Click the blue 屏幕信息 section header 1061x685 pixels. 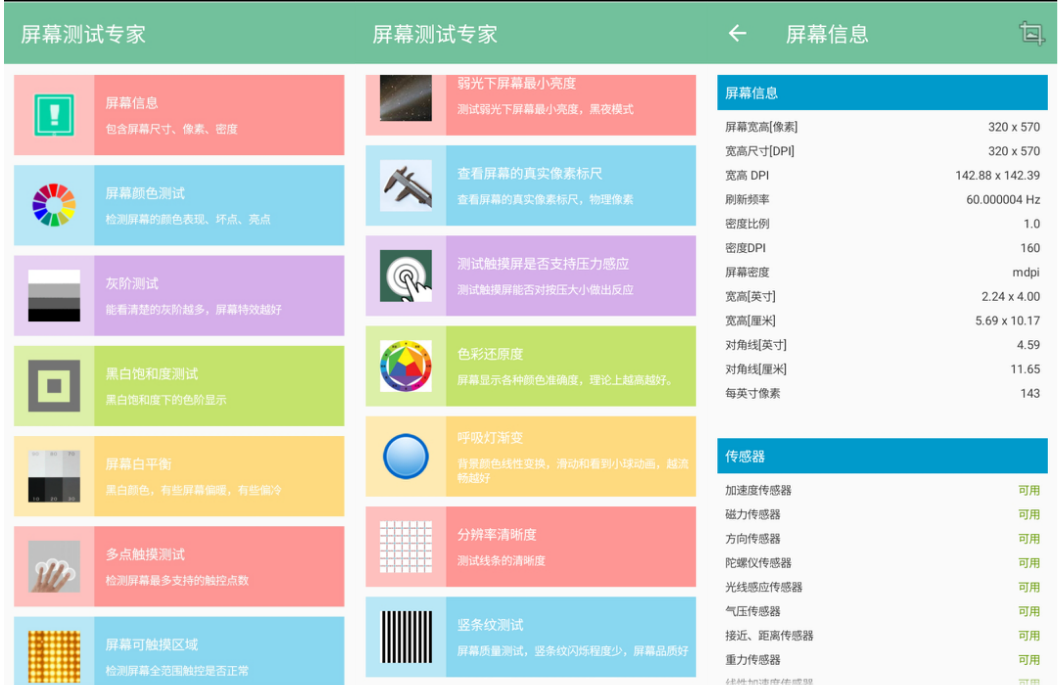(882, 93)
